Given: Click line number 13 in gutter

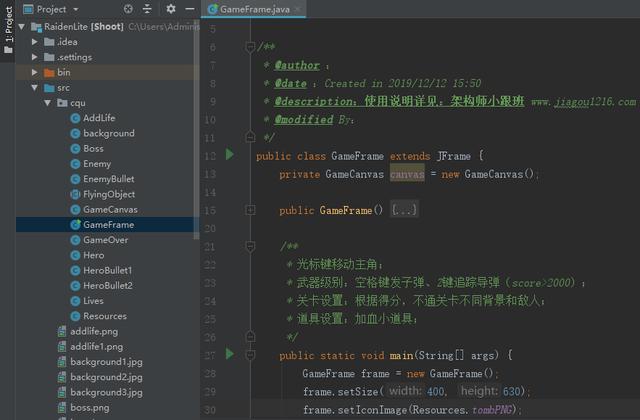Looking at the screenshot, I should point(210,174).
